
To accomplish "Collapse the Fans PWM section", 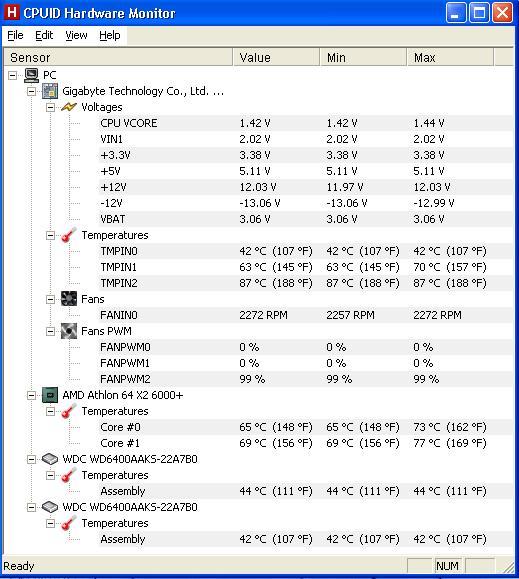I will point(50,331).
